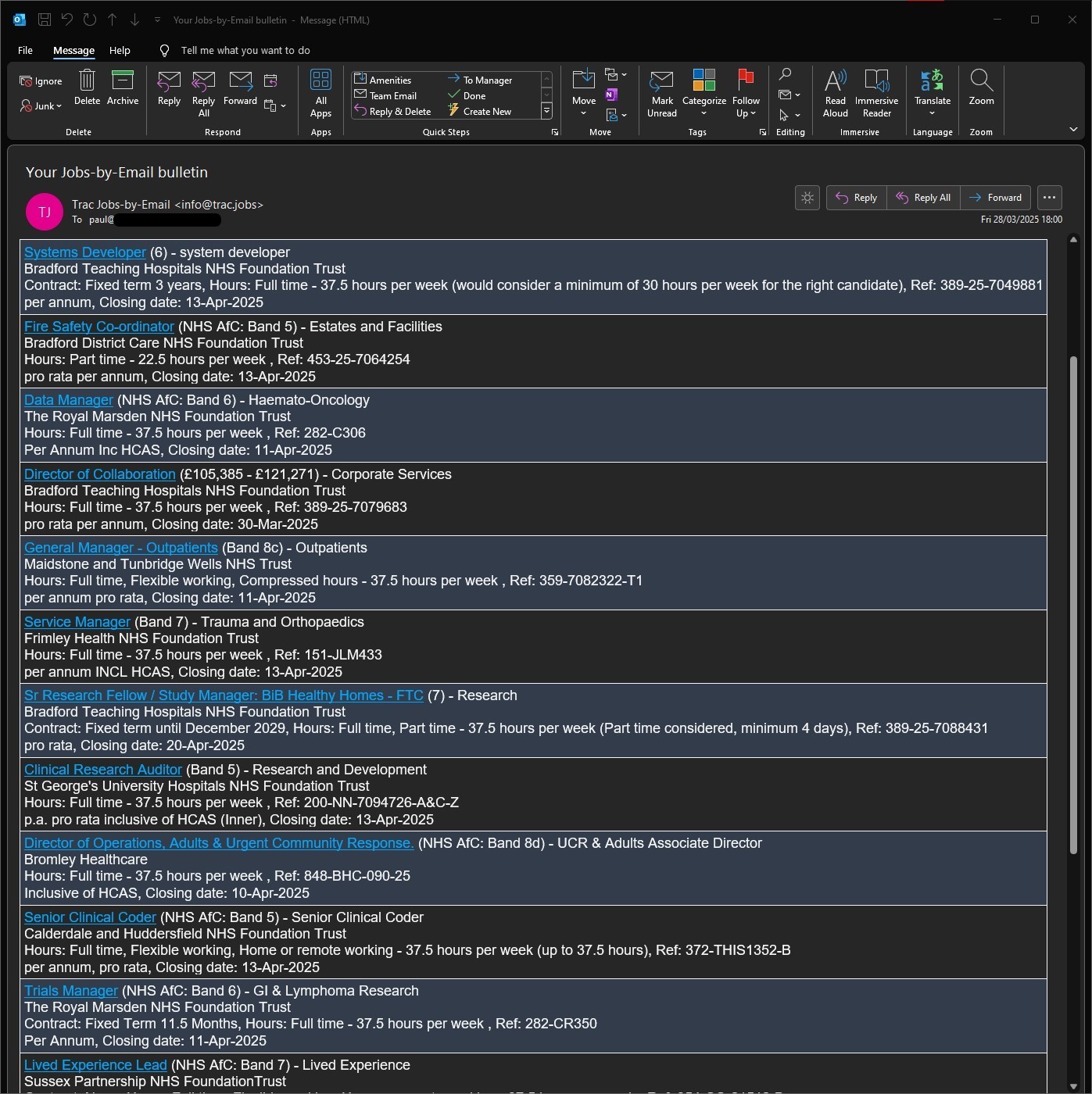Send to OneNote icon
Screen dimensions: 1092x1094
611,95
